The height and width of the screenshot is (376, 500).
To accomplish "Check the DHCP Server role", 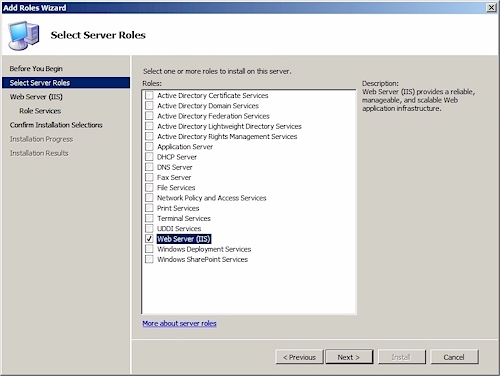I will 149,157.
